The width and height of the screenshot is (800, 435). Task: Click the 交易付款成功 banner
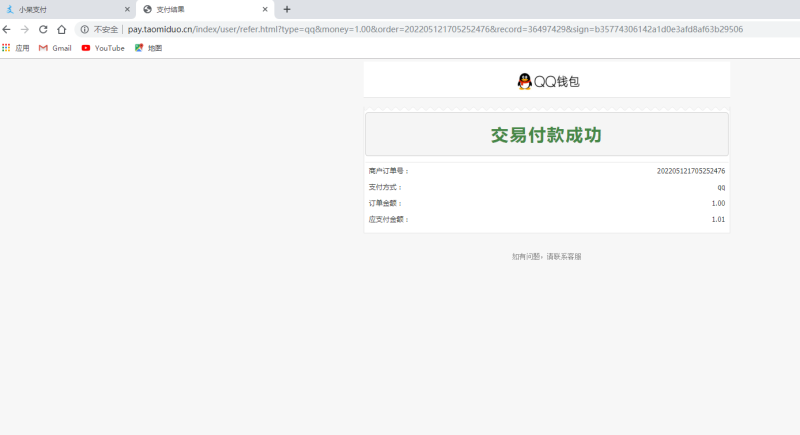click(x=546, y=135)
